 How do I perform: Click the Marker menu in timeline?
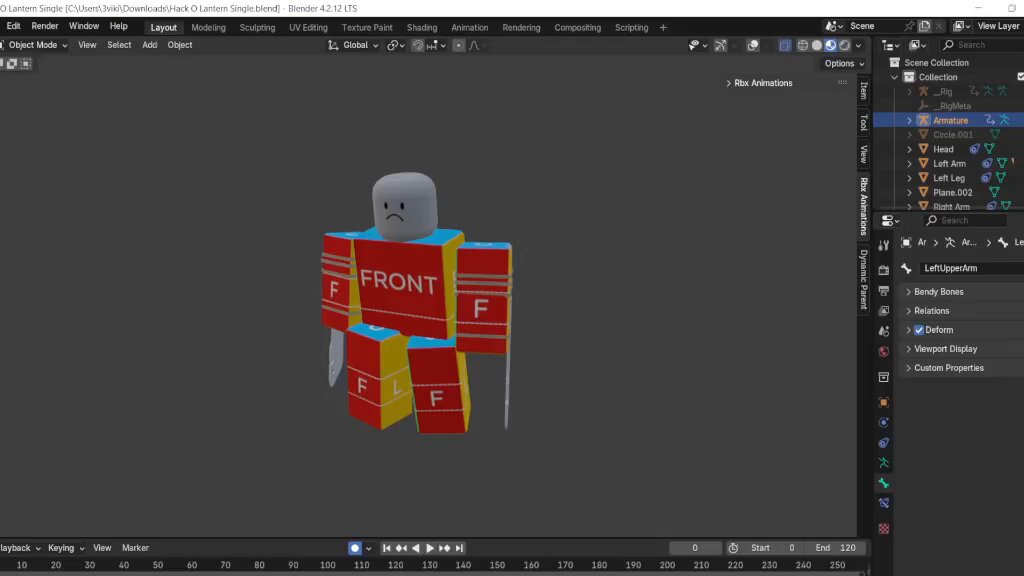(x=135, y=548)
